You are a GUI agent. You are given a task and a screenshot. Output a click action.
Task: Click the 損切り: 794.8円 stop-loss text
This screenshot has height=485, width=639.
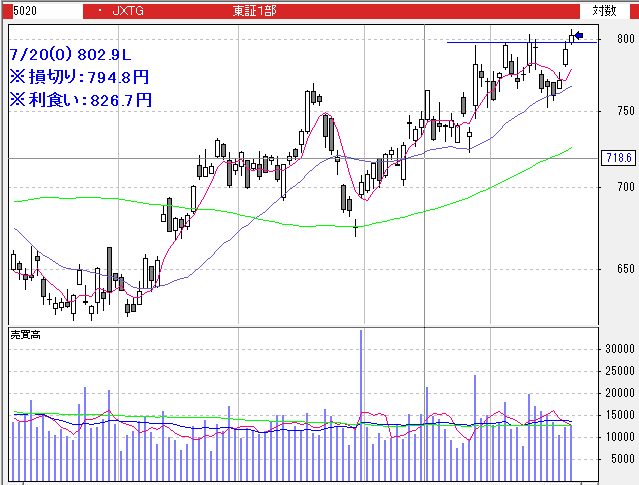[x=79, y=76]
